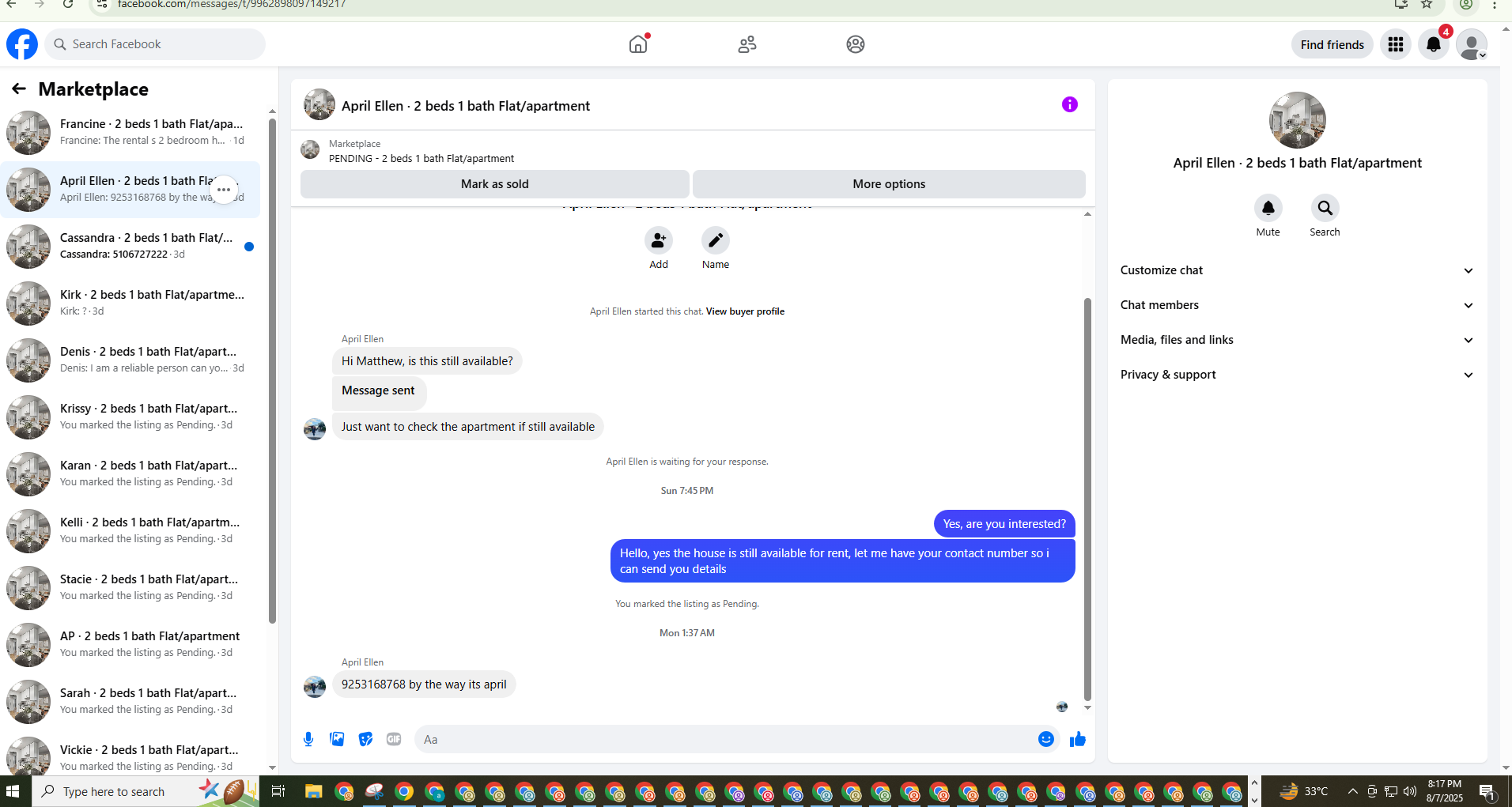
Task: Open Cassandra conversation
Action: pos(130,247)
